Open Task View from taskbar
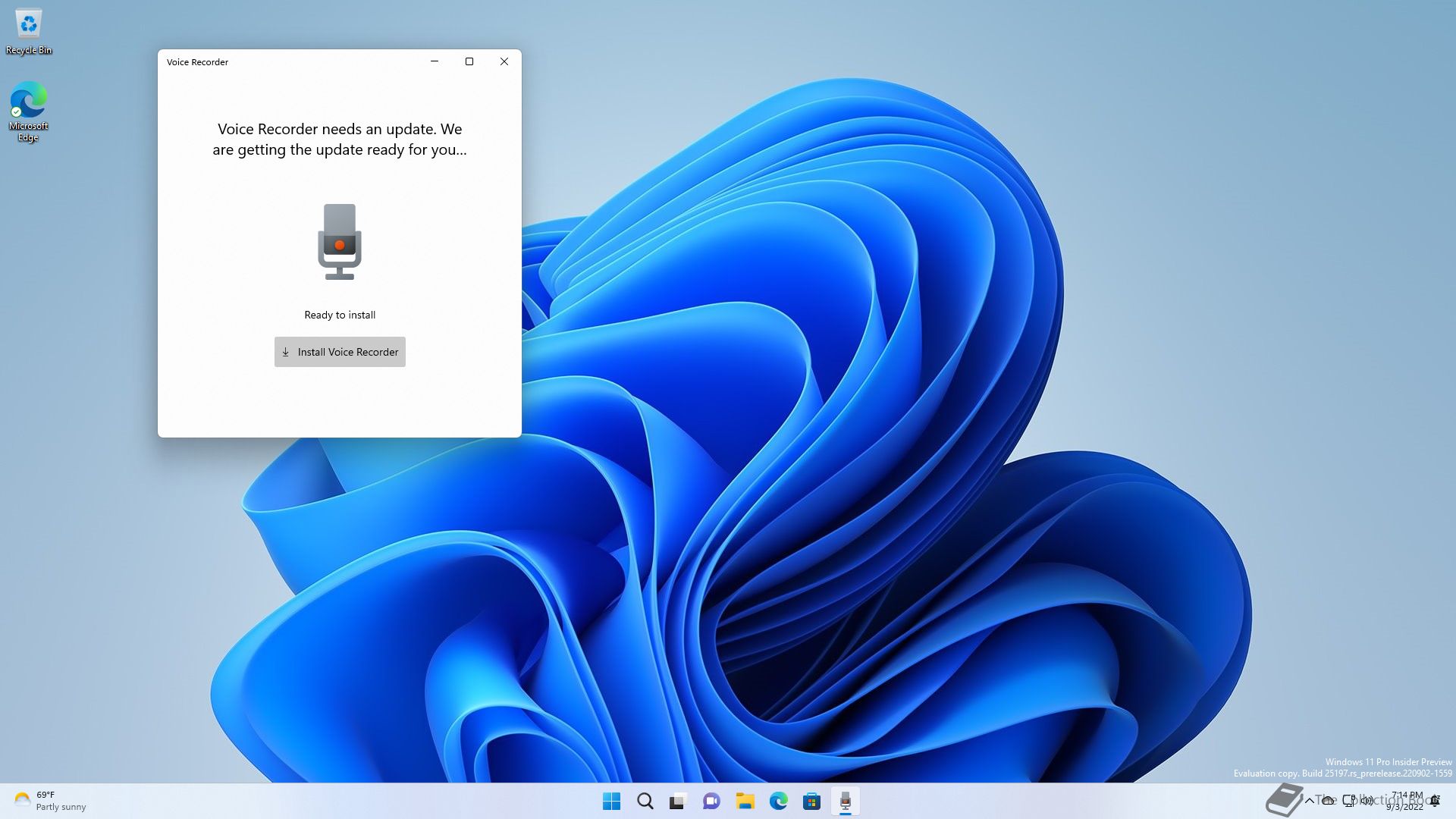This screenshot has height=819, width=1456. point(678,801)
